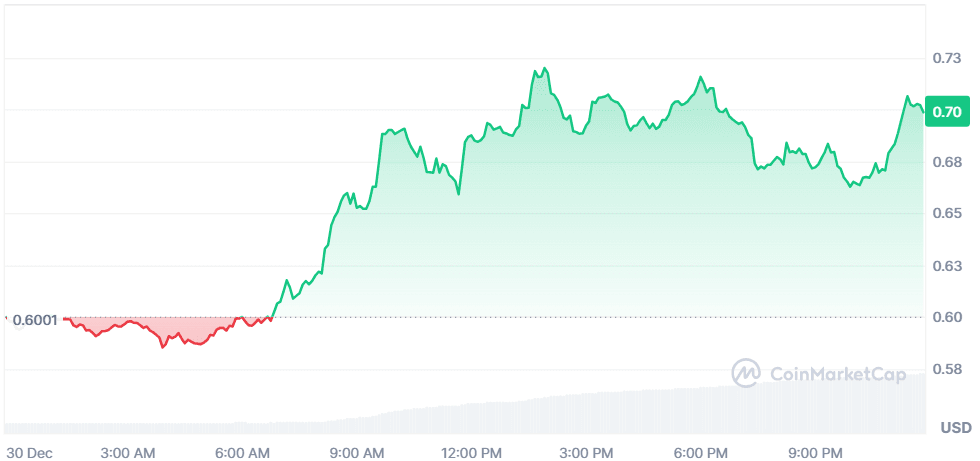
Task: Click the CoinMarketCap logo icon watermark
Action: [747, 373]
